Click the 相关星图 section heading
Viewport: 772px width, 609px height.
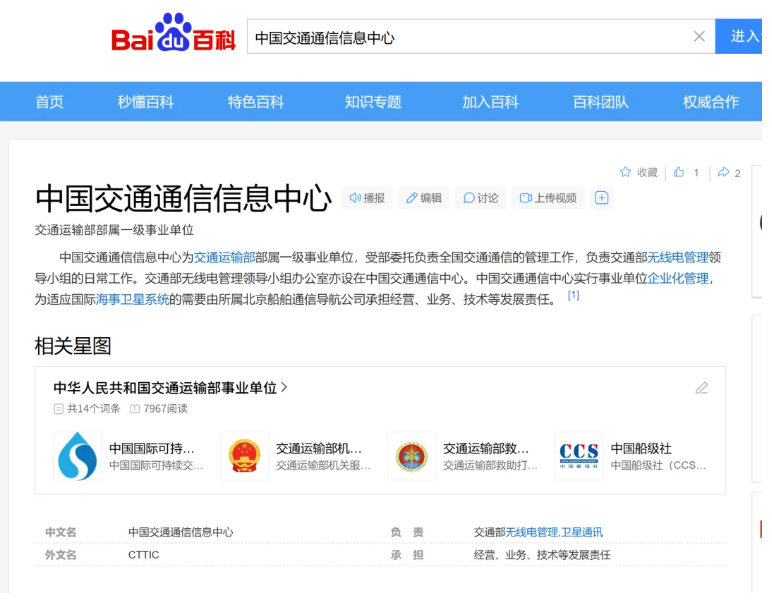[73, 346]
